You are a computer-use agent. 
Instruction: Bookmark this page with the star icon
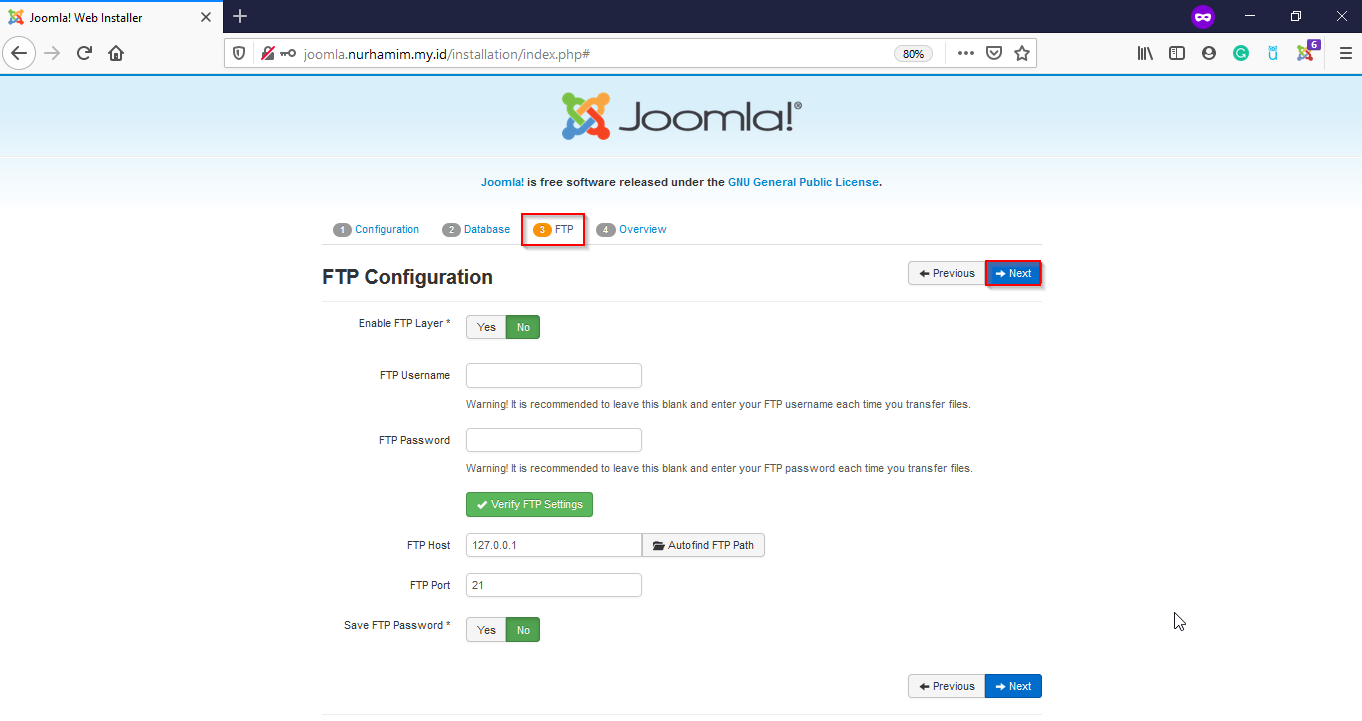[1021, 53]
